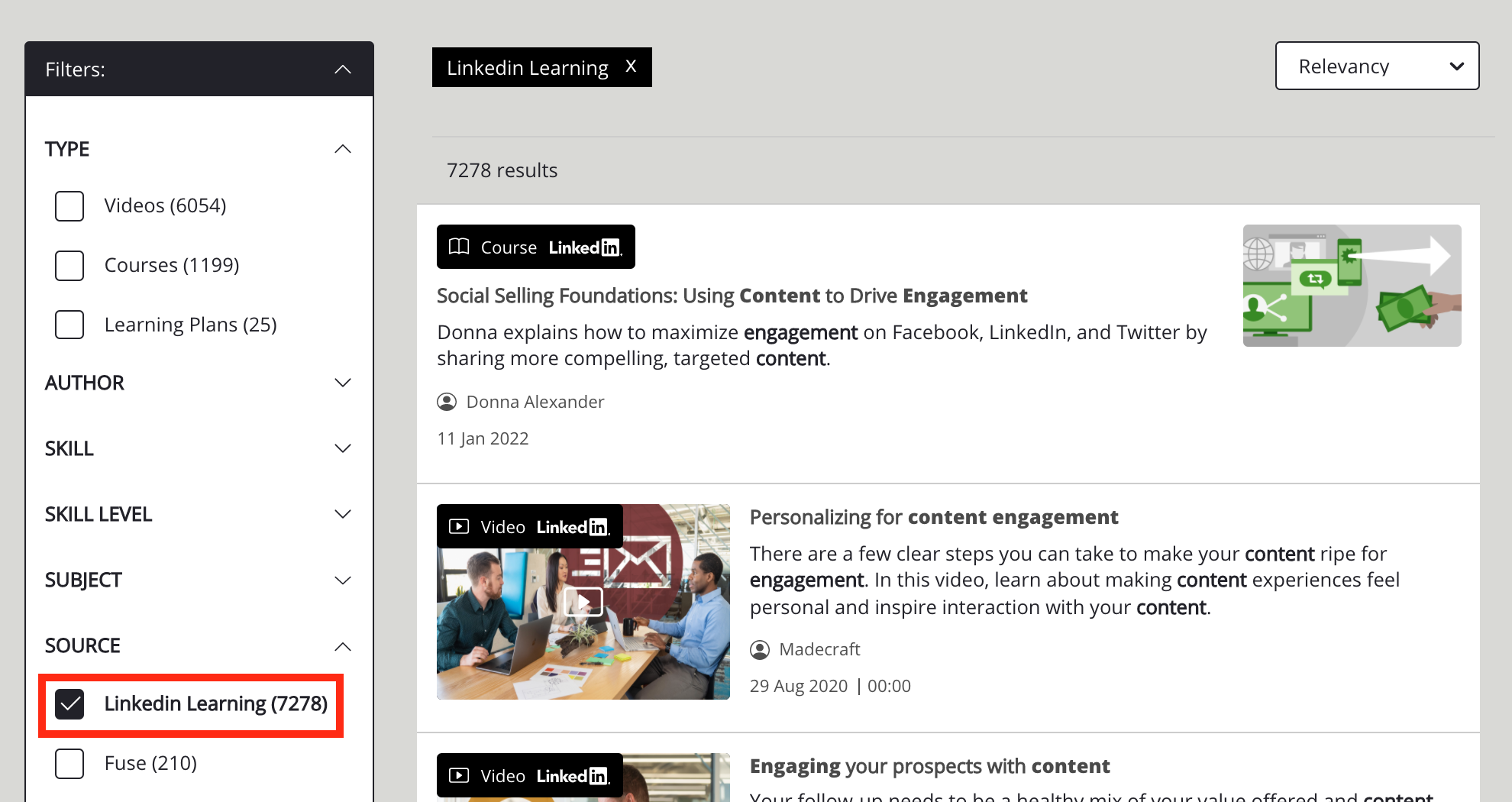1512x802 pixels.
Task: Open Social Selling Foundations course title
Action: coord(732,296)
